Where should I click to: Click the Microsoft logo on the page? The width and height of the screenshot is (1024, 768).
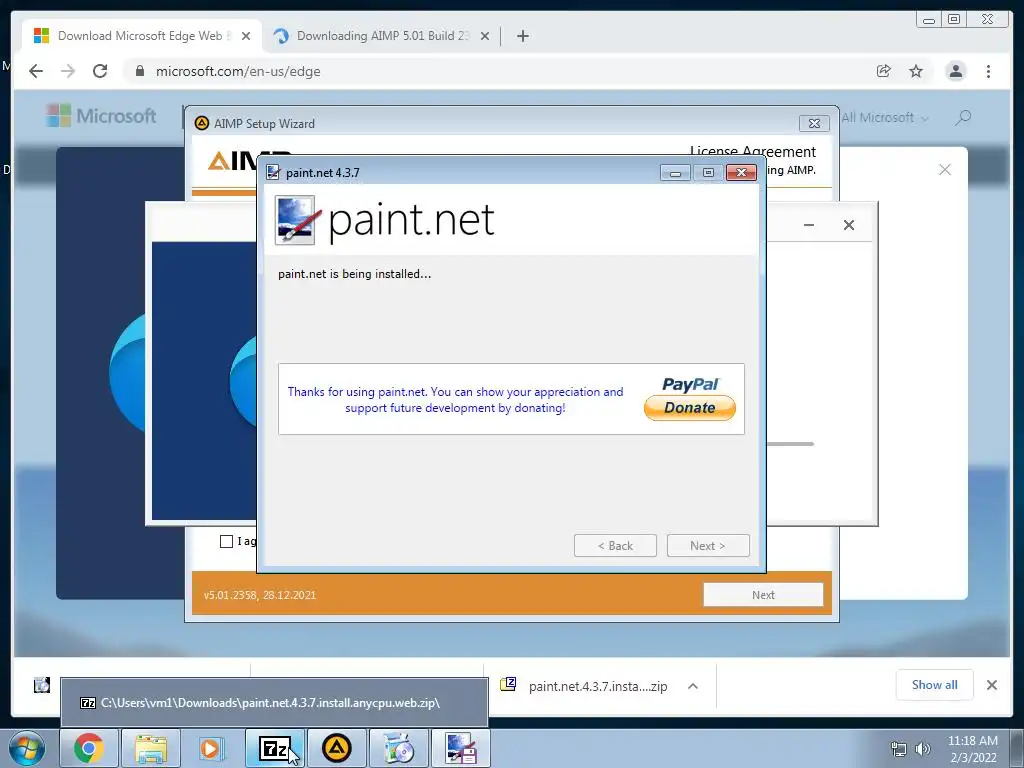[x=101, y=116]
